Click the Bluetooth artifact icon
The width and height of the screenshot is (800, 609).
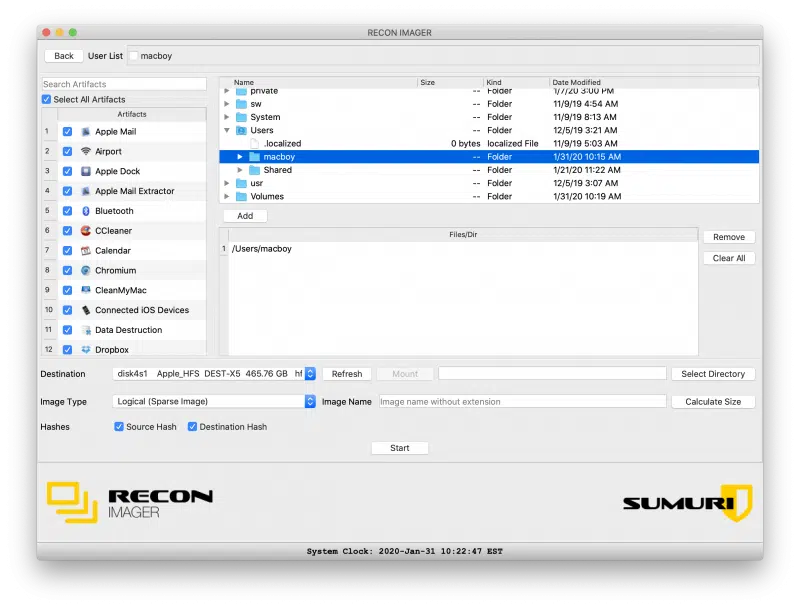(x=86, y=211)
